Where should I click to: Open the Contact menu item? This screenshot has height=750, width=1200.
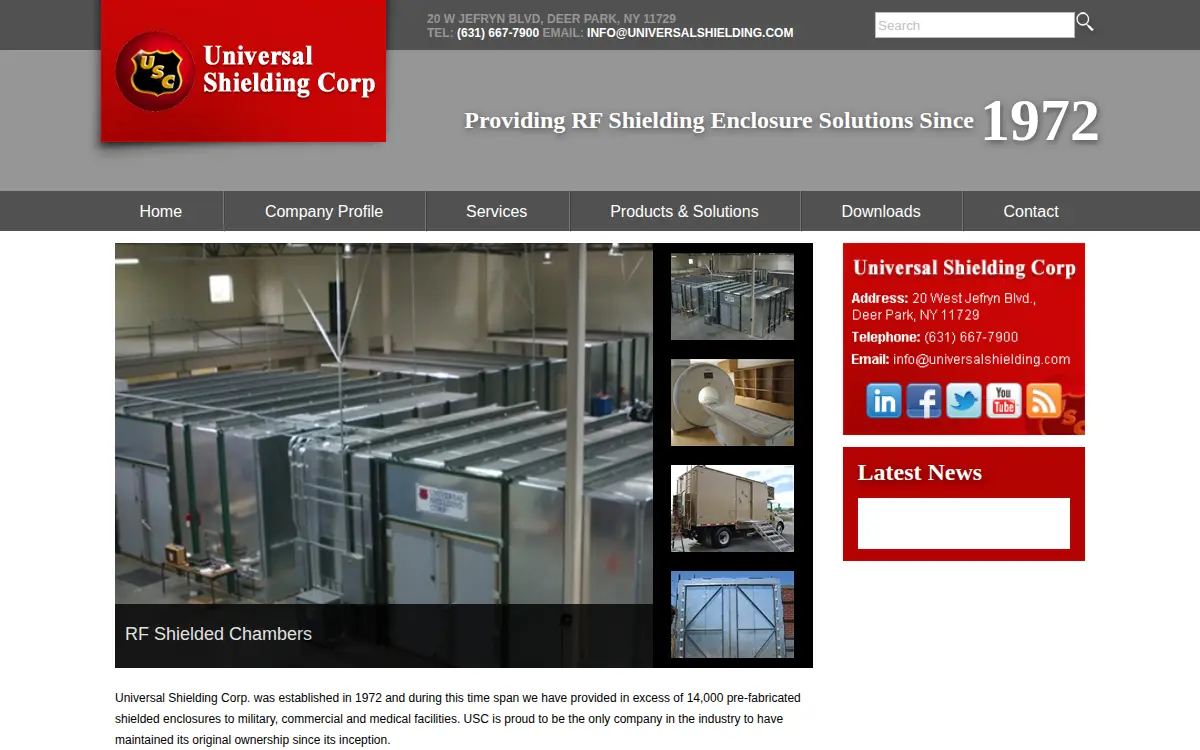[1031, 211]
